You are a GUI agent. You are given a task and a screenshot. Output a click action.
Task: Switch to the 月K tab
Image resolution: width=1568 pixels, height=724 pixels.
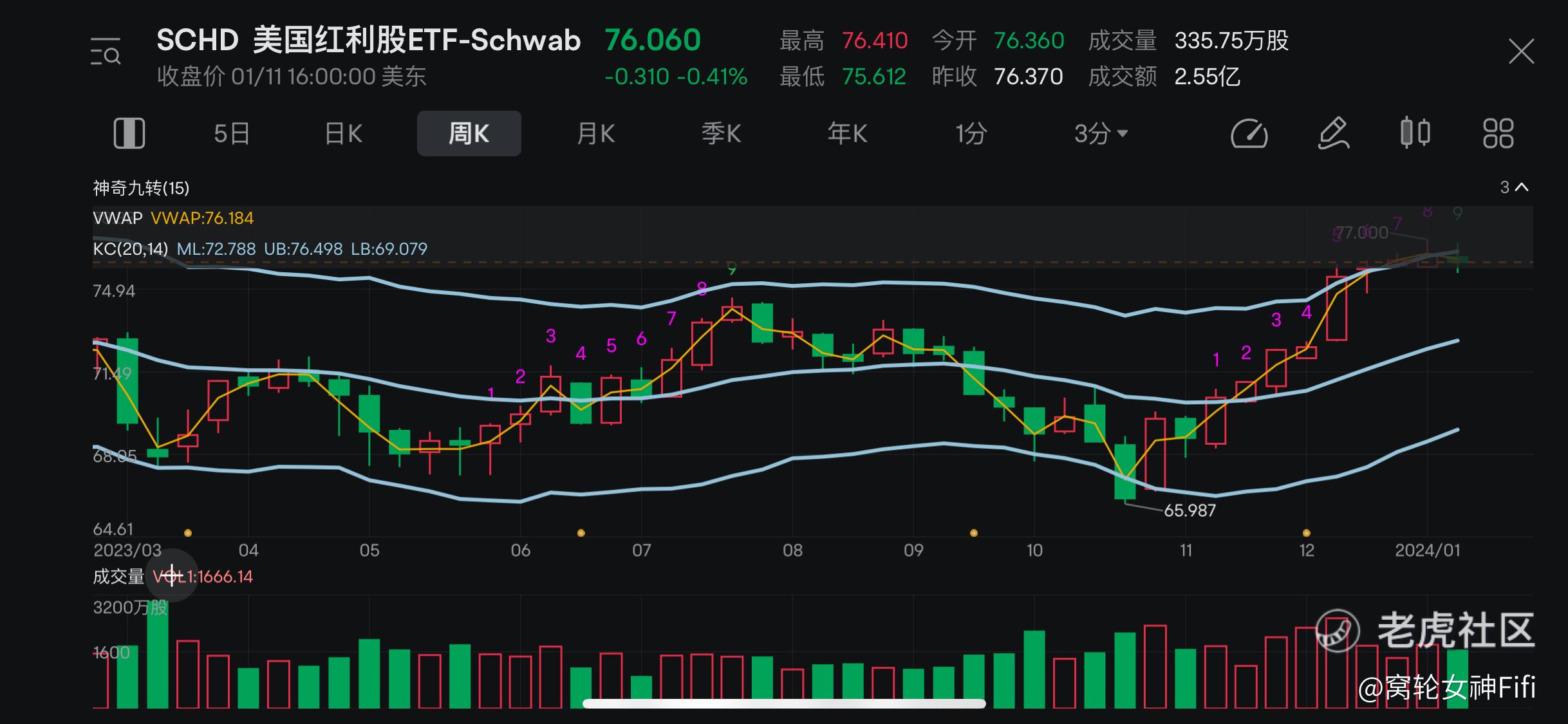(595, 134)
